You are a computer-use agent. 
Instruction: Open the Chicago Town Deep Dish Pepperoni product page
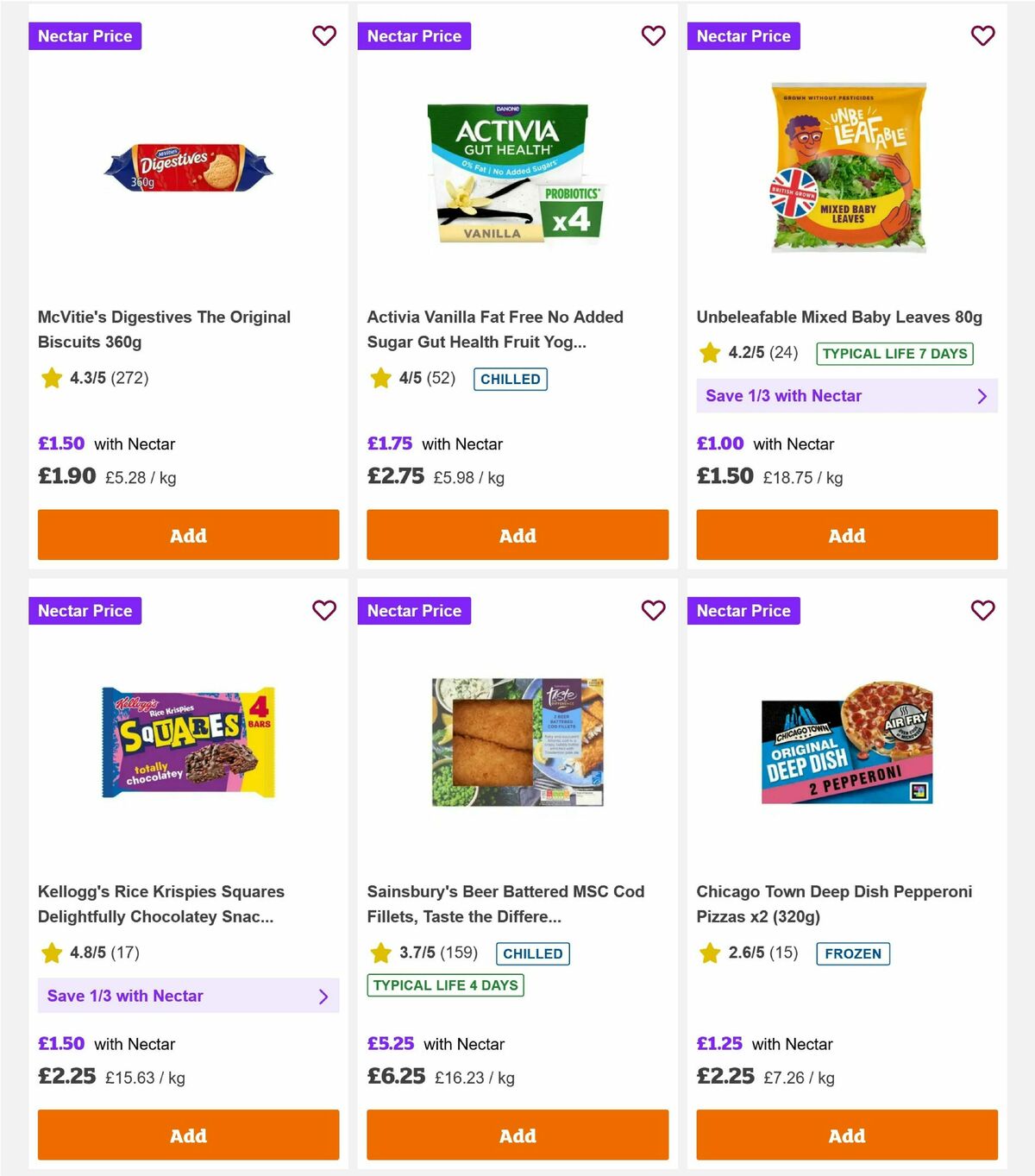(834, 904)
